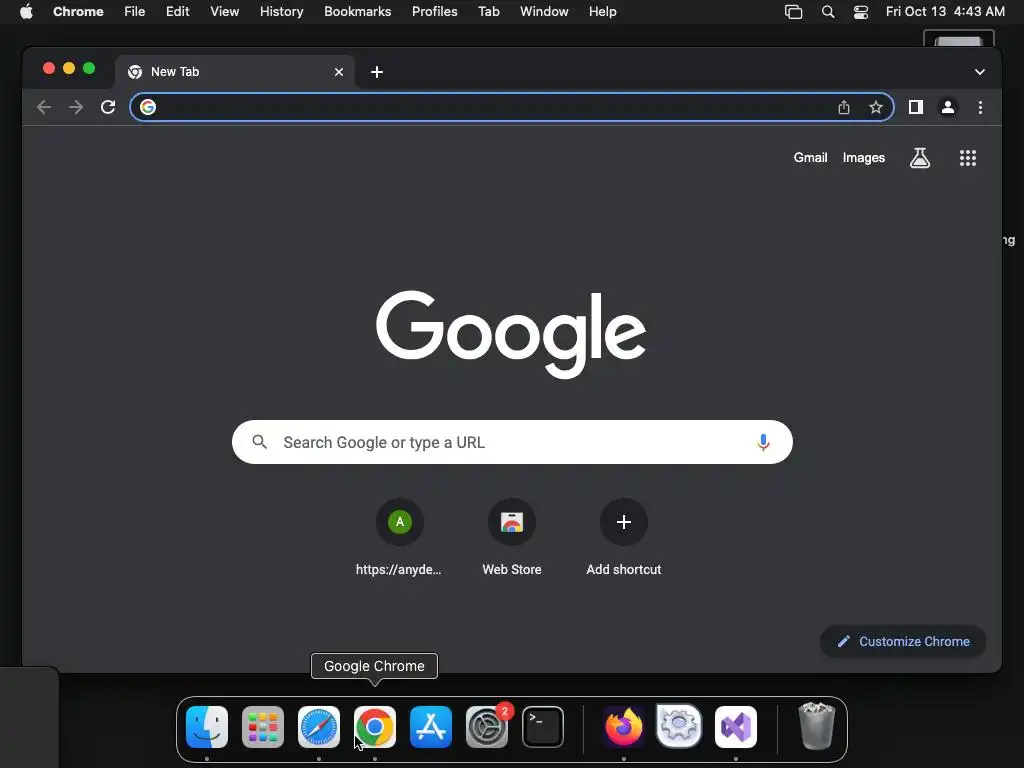This screenshot has height=768, width=1024.
Task: Open the History menu
Action: point(281,12)
